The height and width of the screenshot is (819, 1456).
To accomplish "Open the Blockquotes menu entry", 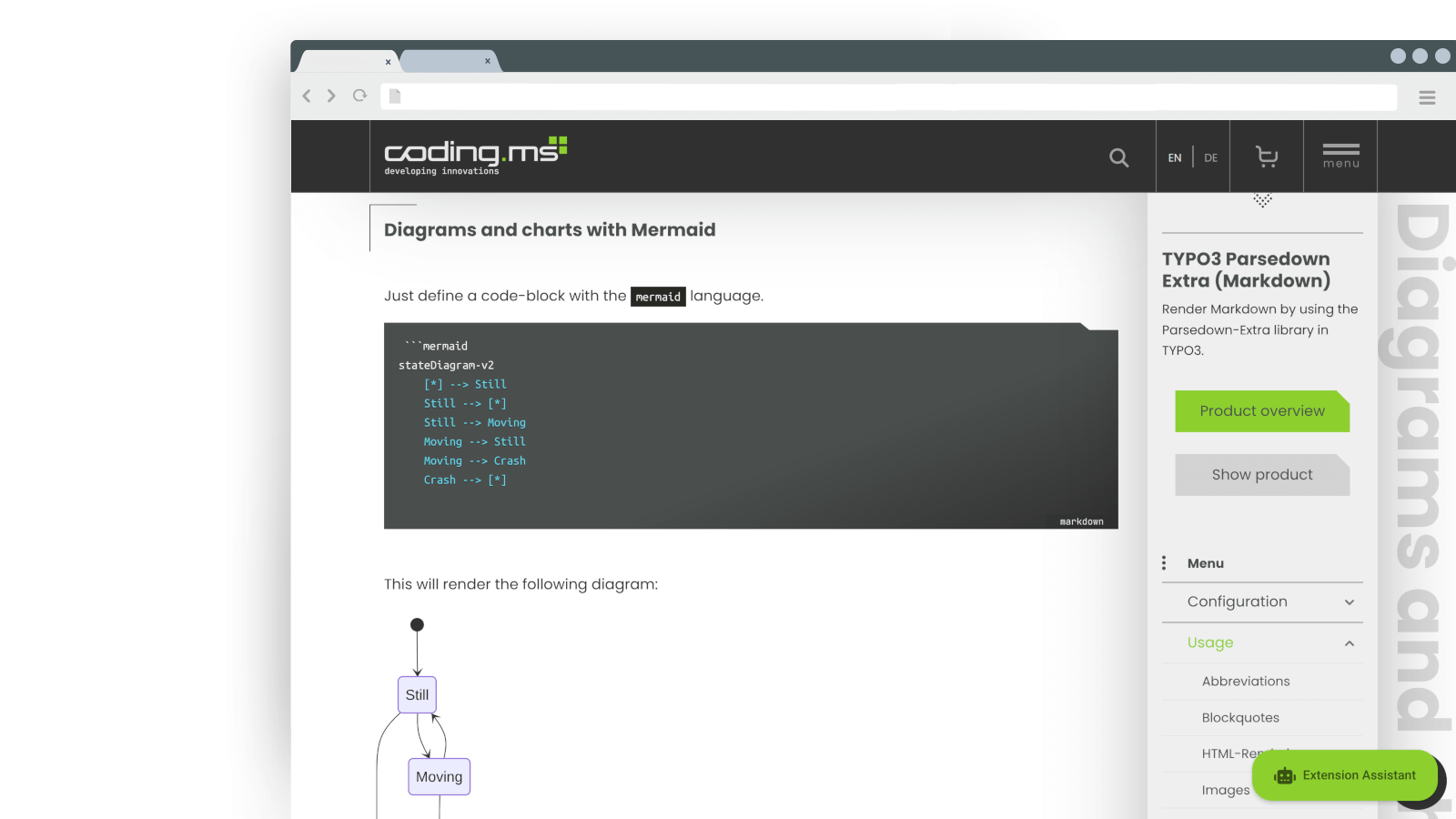I will 1239,717.
